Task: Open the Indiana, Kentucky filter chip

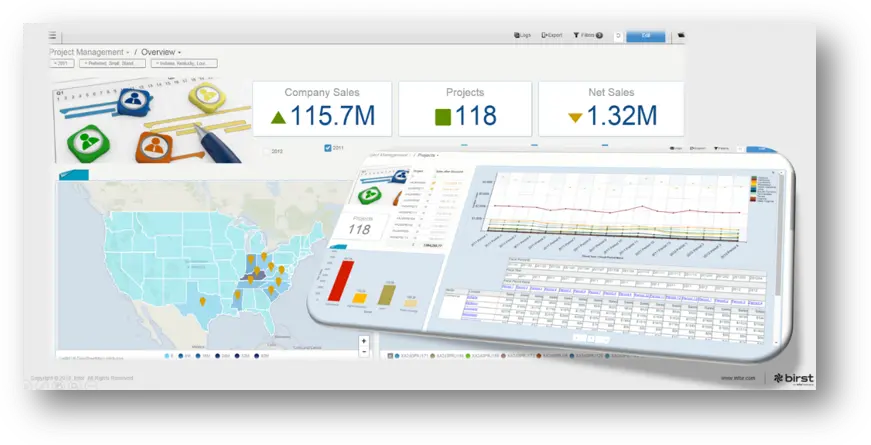Action: coord(184,63)
